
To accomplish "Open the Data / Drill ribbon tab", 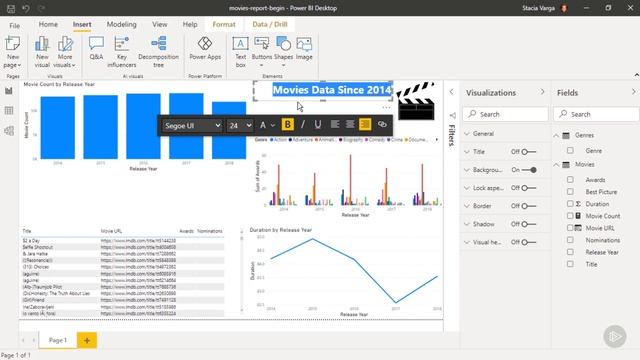I will [270, 24].
